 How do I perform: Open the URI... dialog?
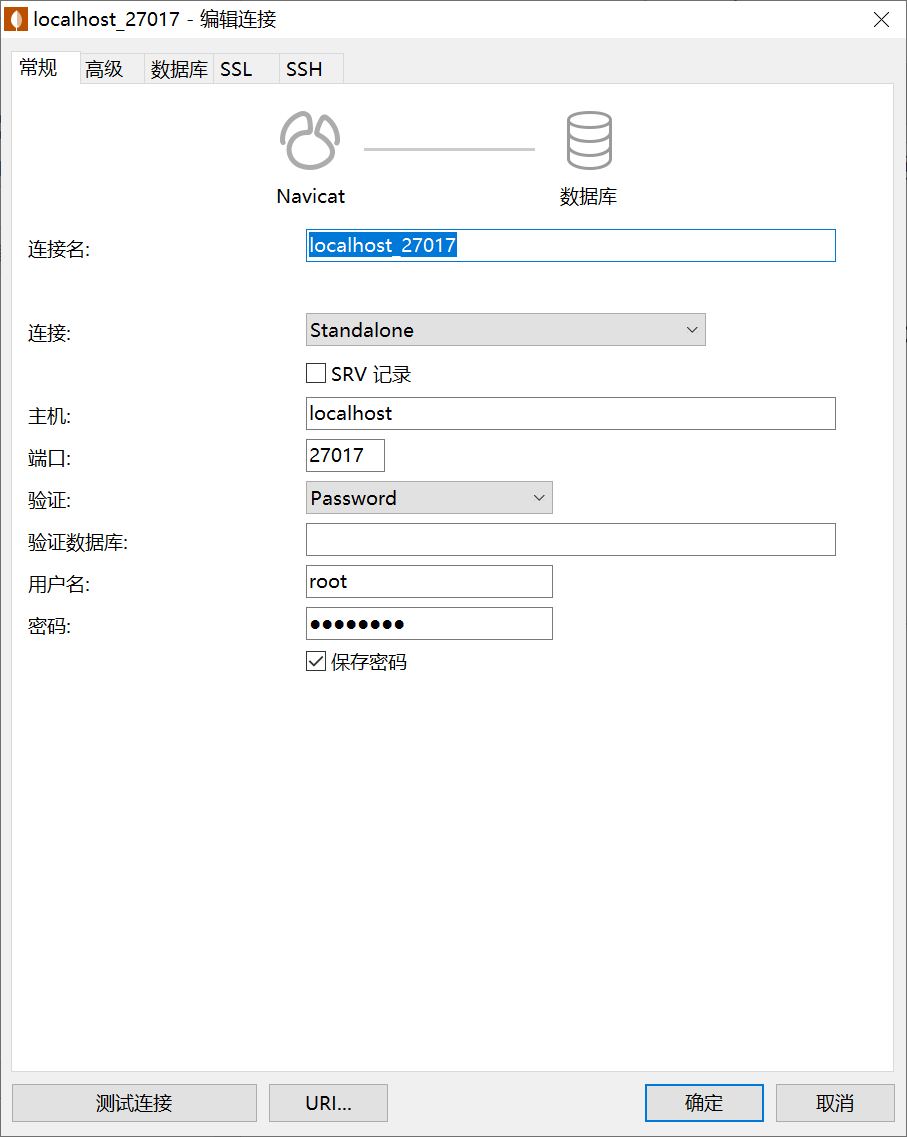pos(328,1103)
